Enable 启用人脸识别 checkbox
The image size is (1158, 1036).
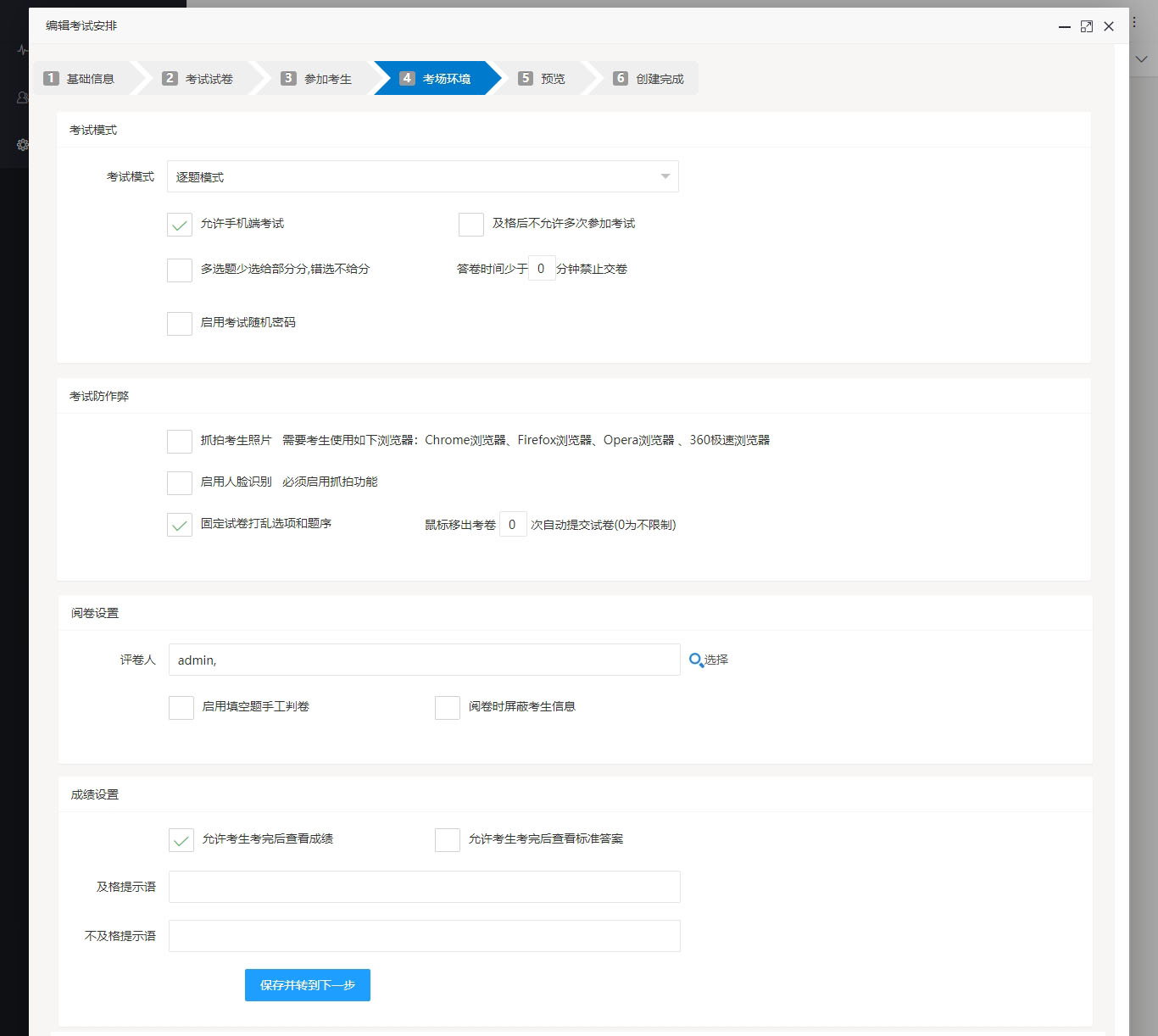coord(180,483)
